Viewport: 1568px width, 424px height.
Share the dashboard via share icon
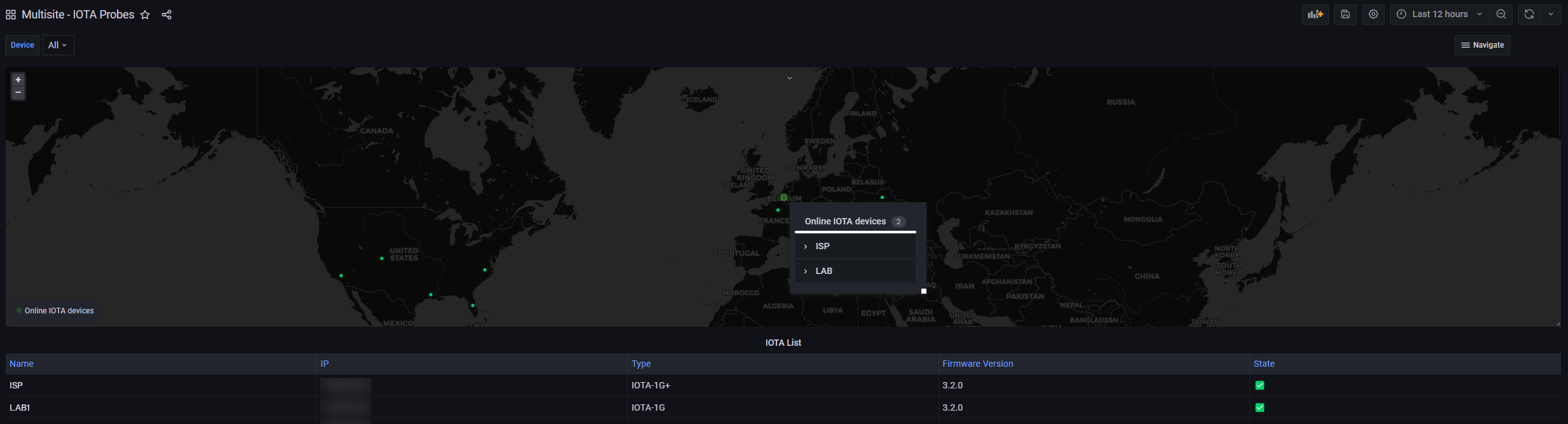point(167,15)
